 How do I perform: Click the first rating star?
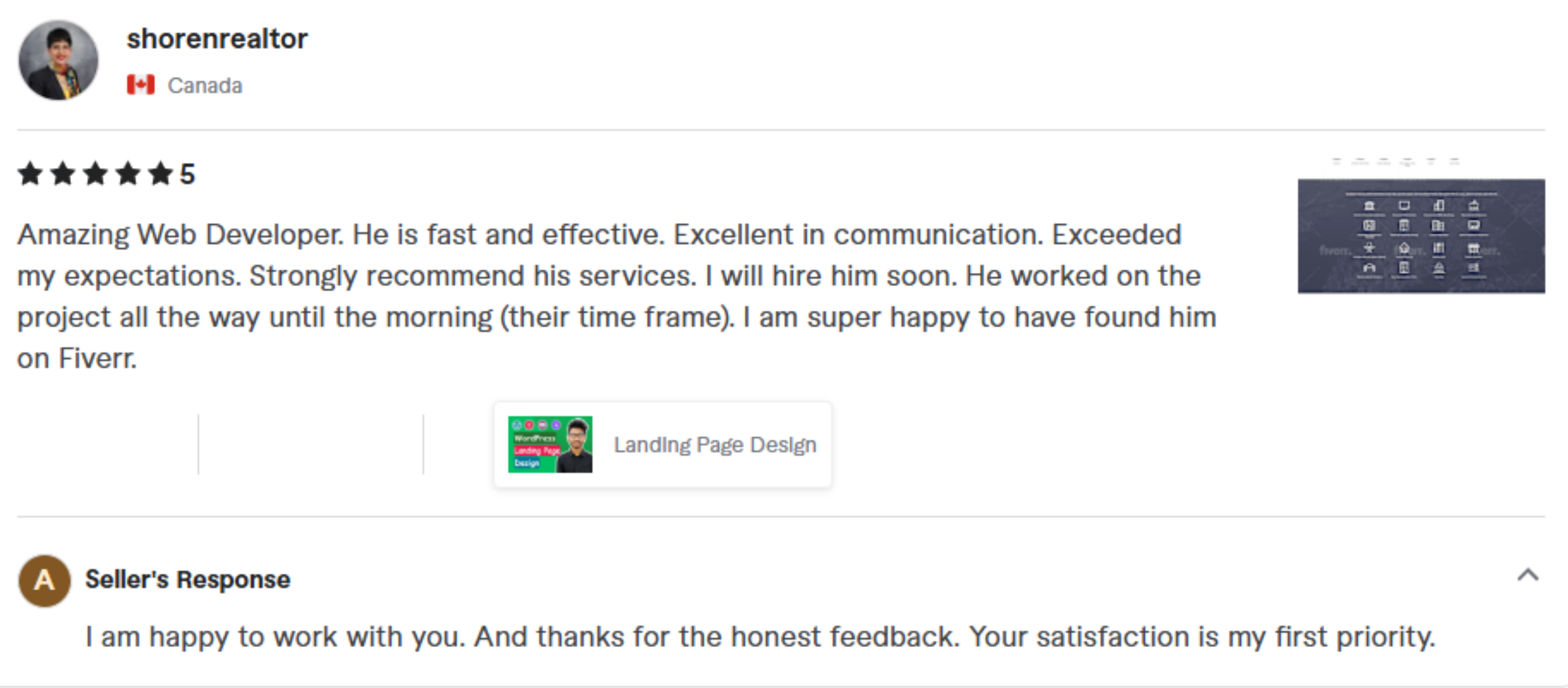click(x=30, y=174)
